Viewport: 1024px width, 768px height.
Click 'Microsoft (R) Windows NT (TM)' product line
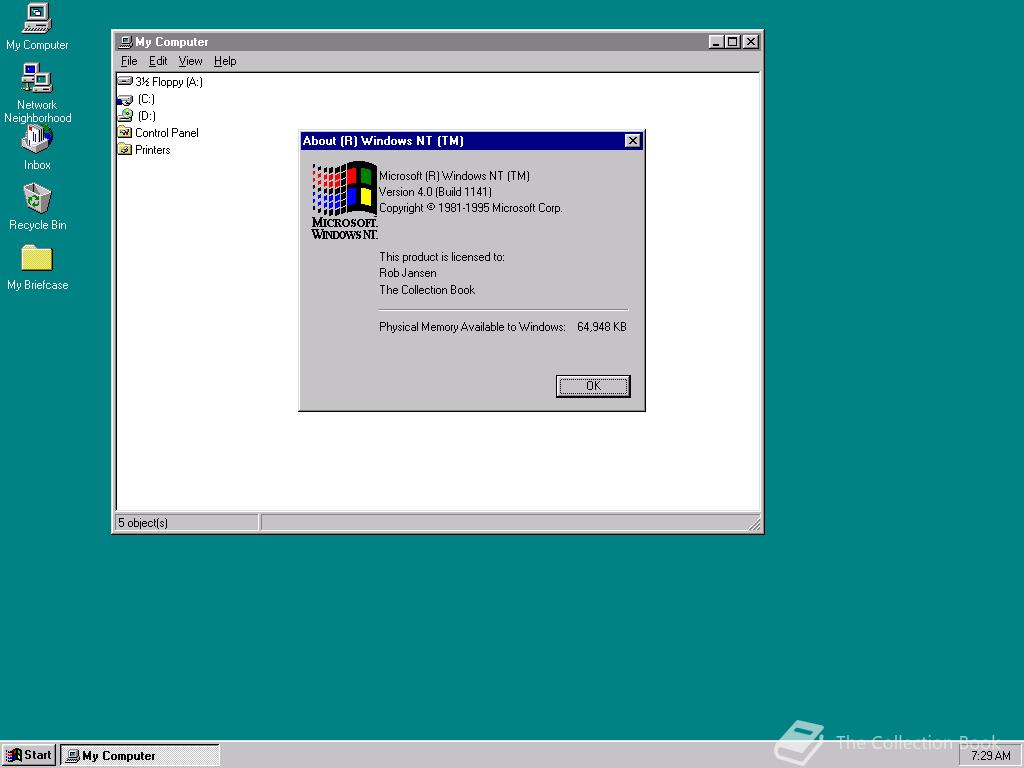[455, 176]
